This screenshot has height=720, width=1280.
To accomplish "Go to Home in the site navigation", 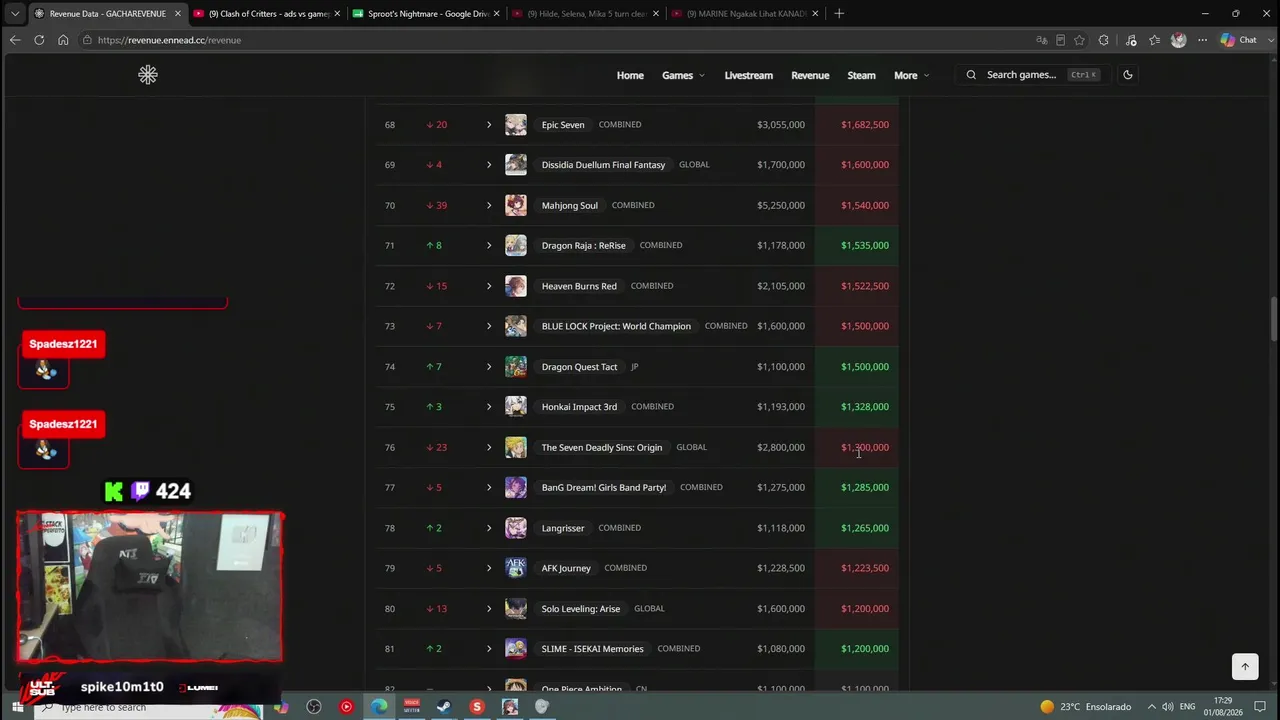I will (630, 75).
